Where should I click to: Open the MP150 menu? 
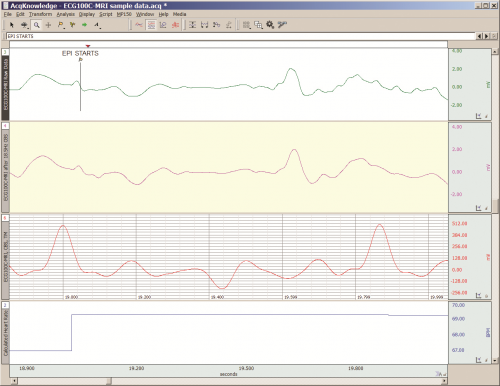124,14
